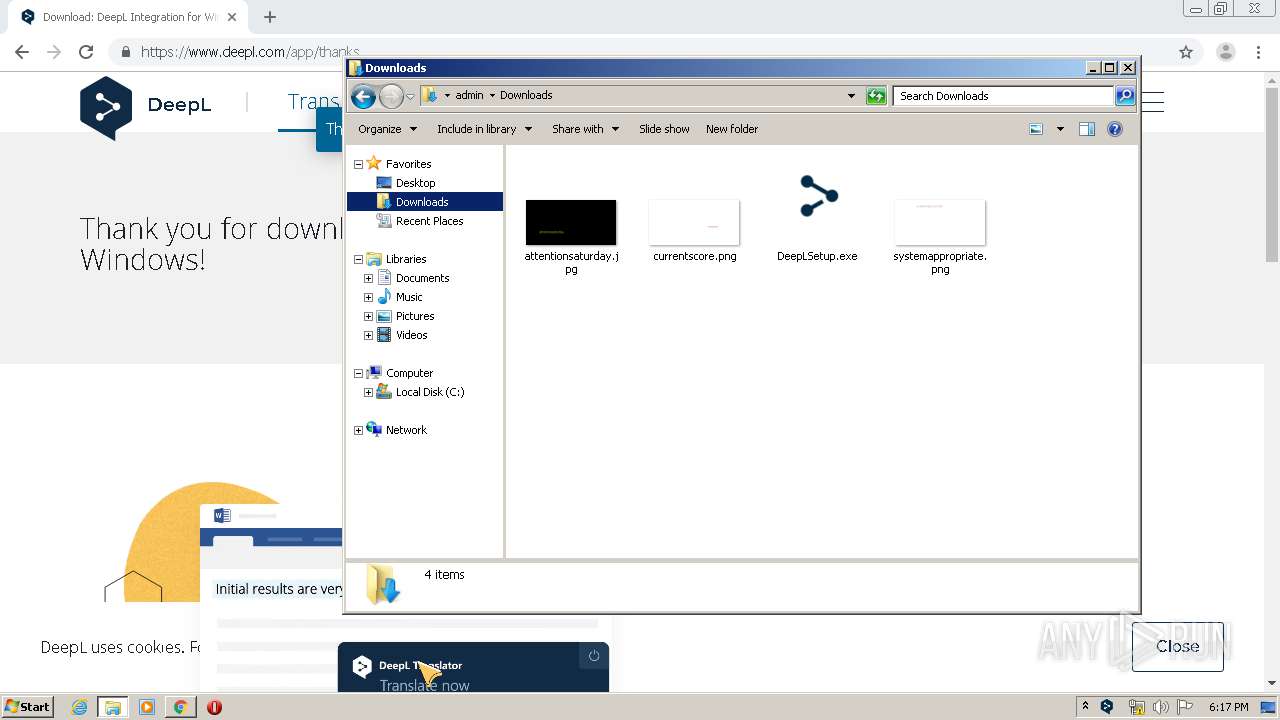Click Windows Explorer taskbar icon
Viewport: 1280px width, 720px height.
[113, 707]
